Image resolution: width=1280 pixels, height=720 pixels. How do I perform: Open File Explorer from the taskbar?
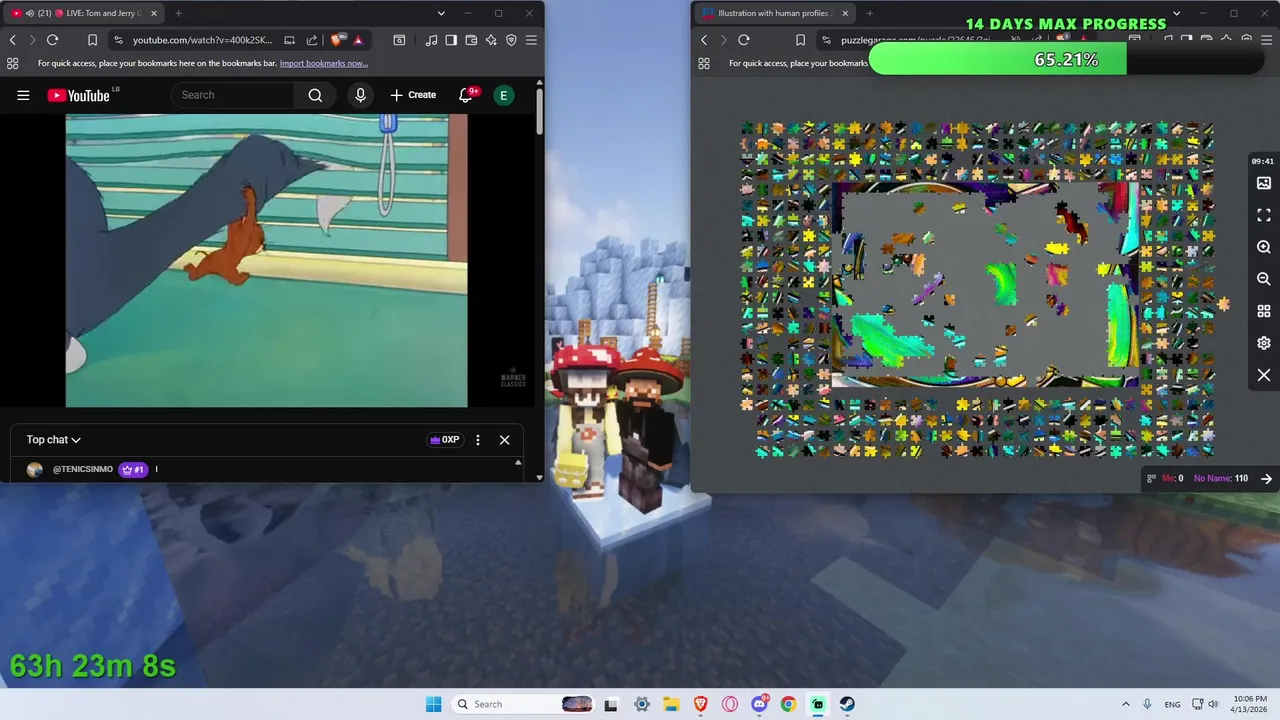671,704
